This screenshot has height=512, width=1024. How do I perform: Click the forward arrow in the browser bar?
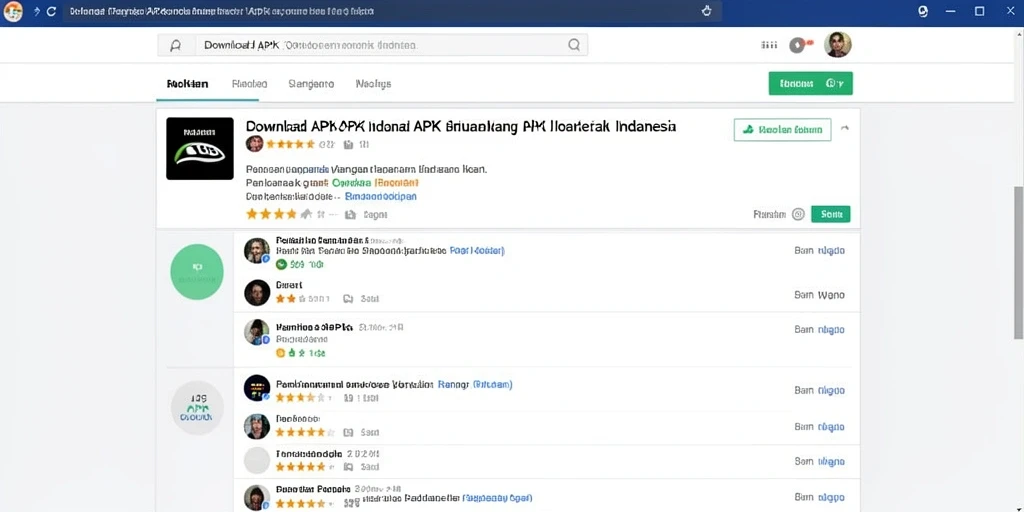click(36, 12)
